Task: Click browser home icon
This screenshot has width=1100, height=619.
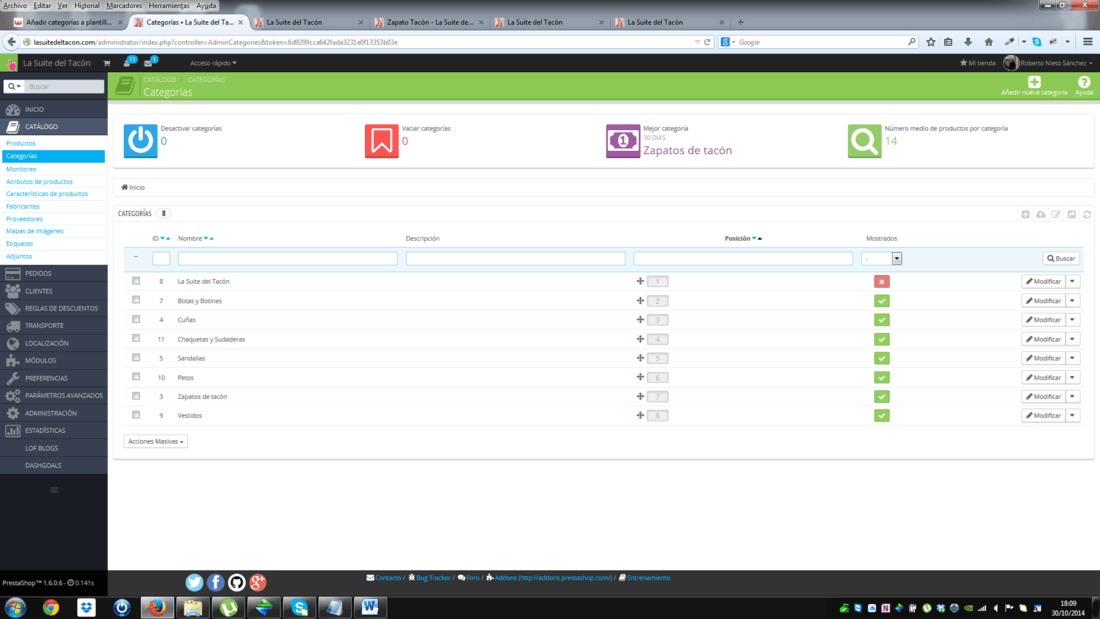Action: tap(988, 42)
